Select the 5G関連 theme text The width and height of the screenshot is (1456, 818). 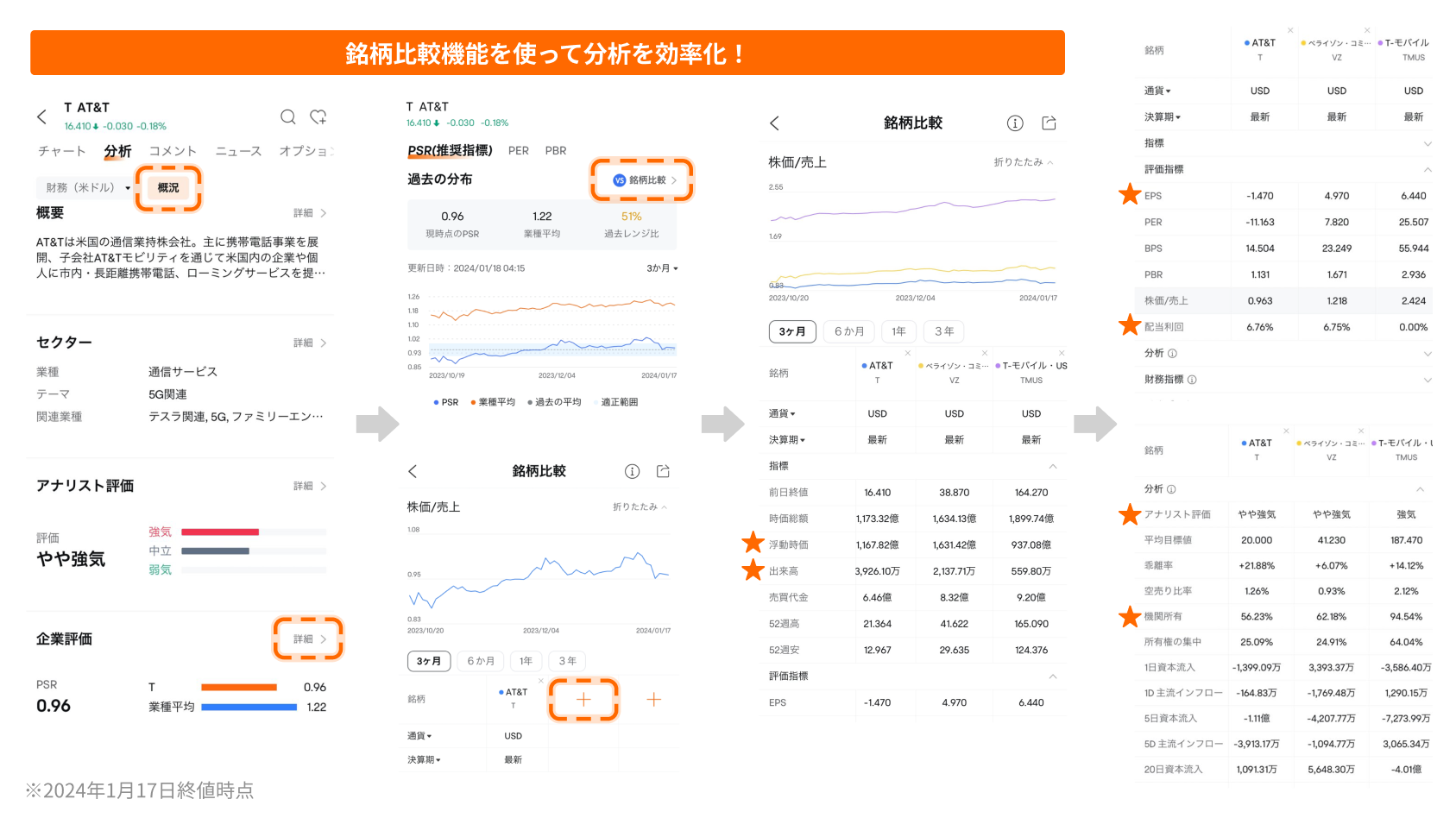point(167,395)
